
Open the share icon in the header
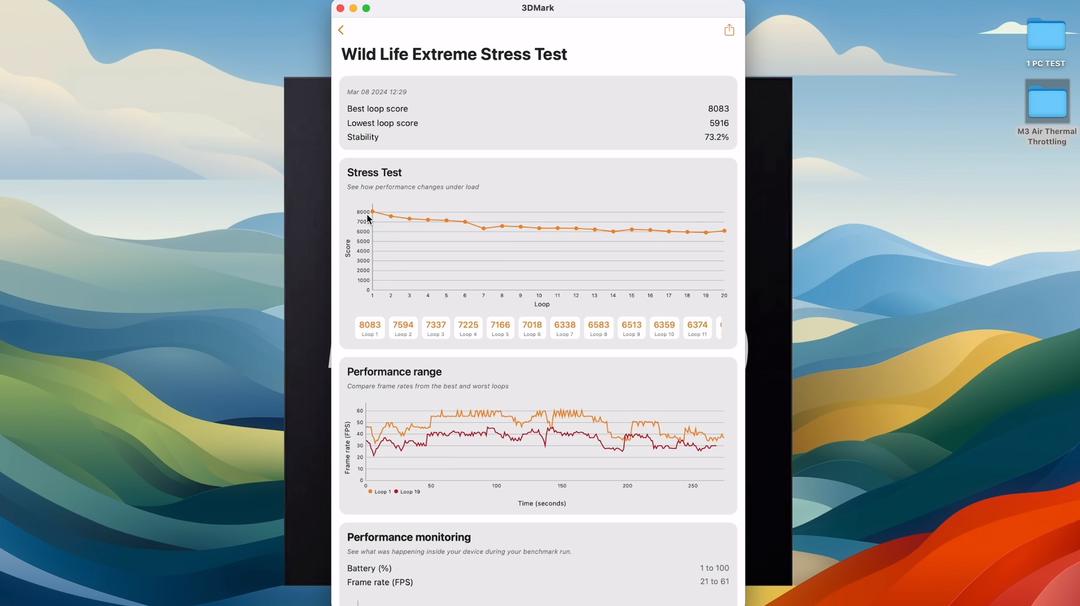[729, 30]
